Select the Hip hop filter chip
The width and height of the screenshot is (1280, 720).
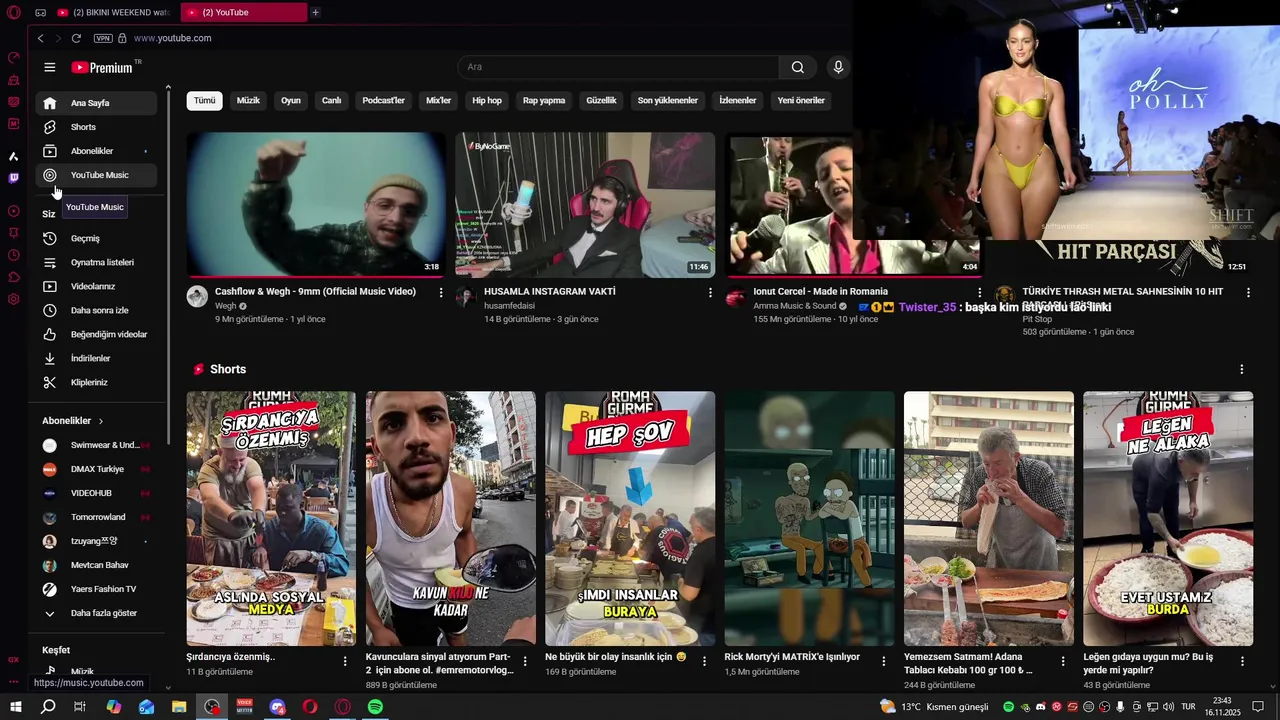click(487, 100)
